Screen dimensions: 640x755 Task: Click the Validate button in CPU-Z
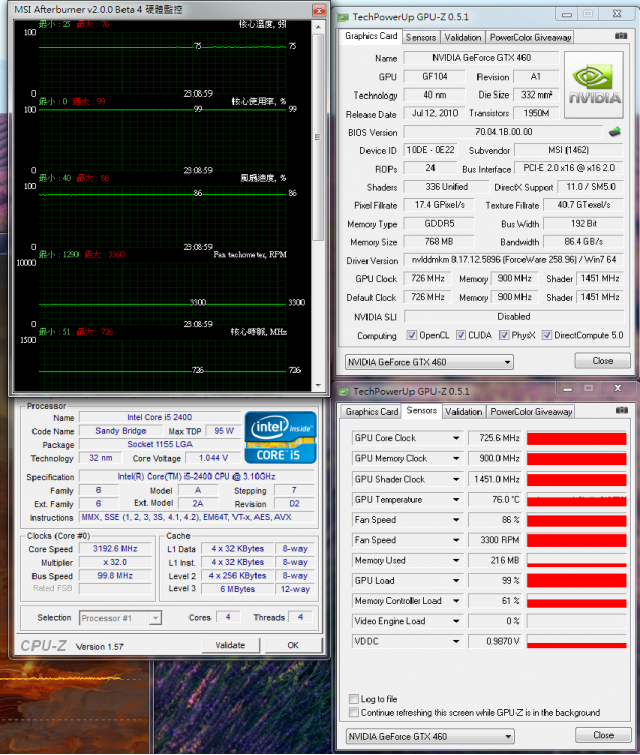[x=230, y=645]
